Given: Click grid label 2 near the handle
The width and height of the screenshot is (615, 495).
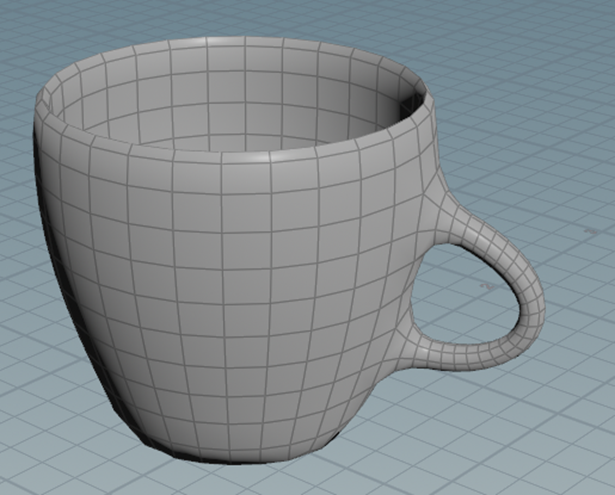Looking at the screenshot, I should point(487,287).
